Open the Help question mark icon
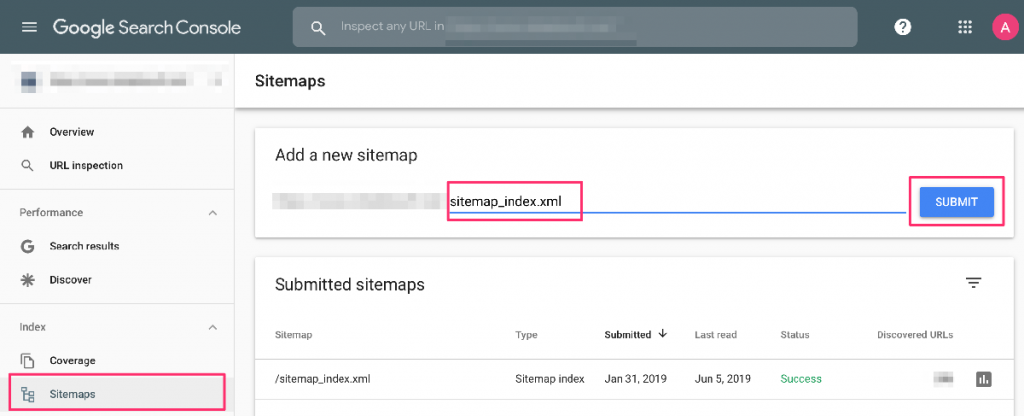The image size is (1024, 416). coord(903,27)
